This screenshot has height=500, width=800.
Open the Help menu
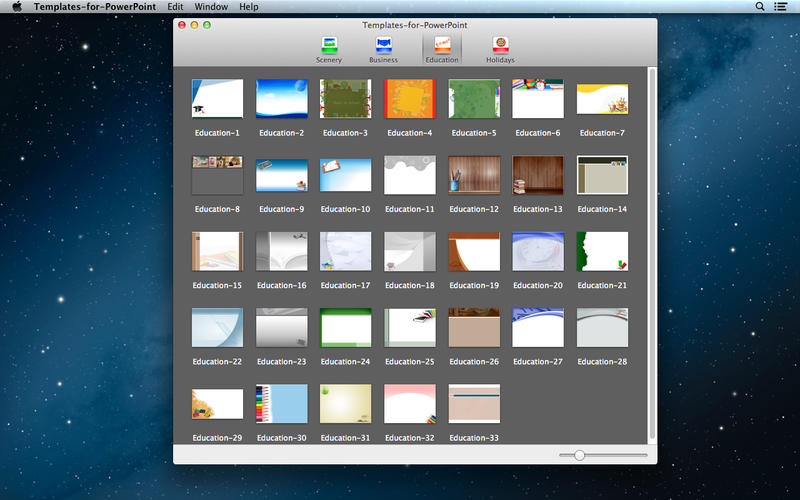(249, 7)
